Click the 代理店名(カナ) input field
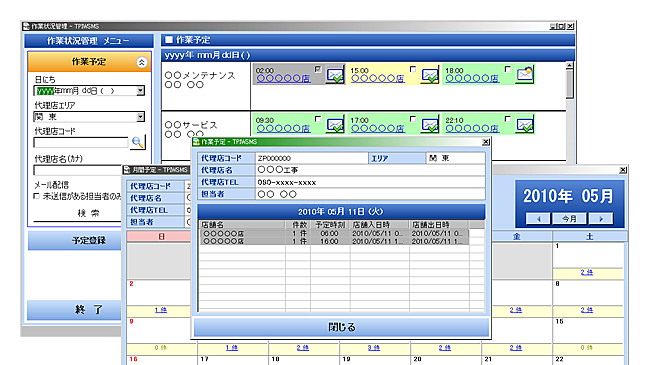This screenshot has height=365, width=650. 78,170
